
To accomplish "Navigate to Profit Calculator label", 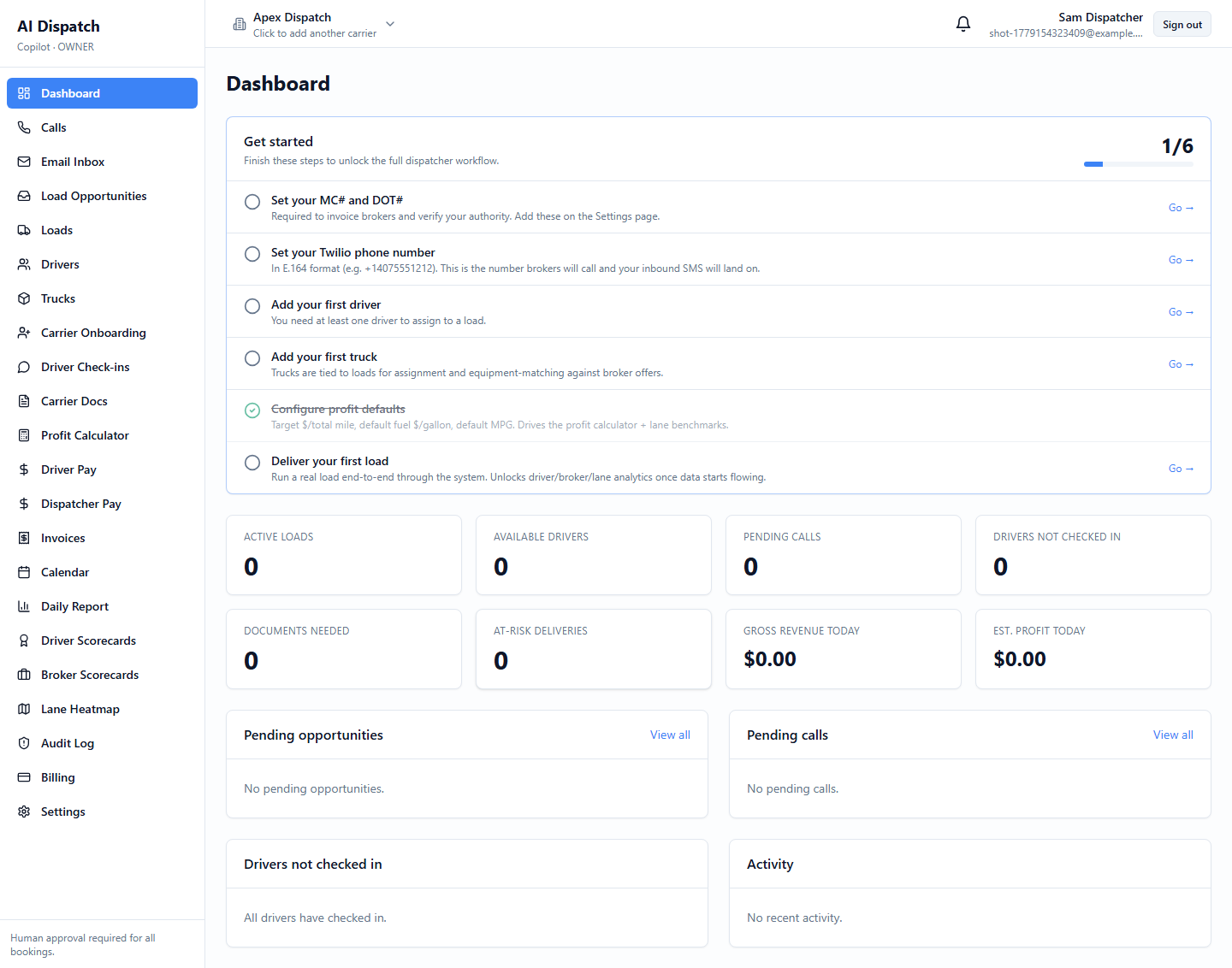I will pos(85,435).
